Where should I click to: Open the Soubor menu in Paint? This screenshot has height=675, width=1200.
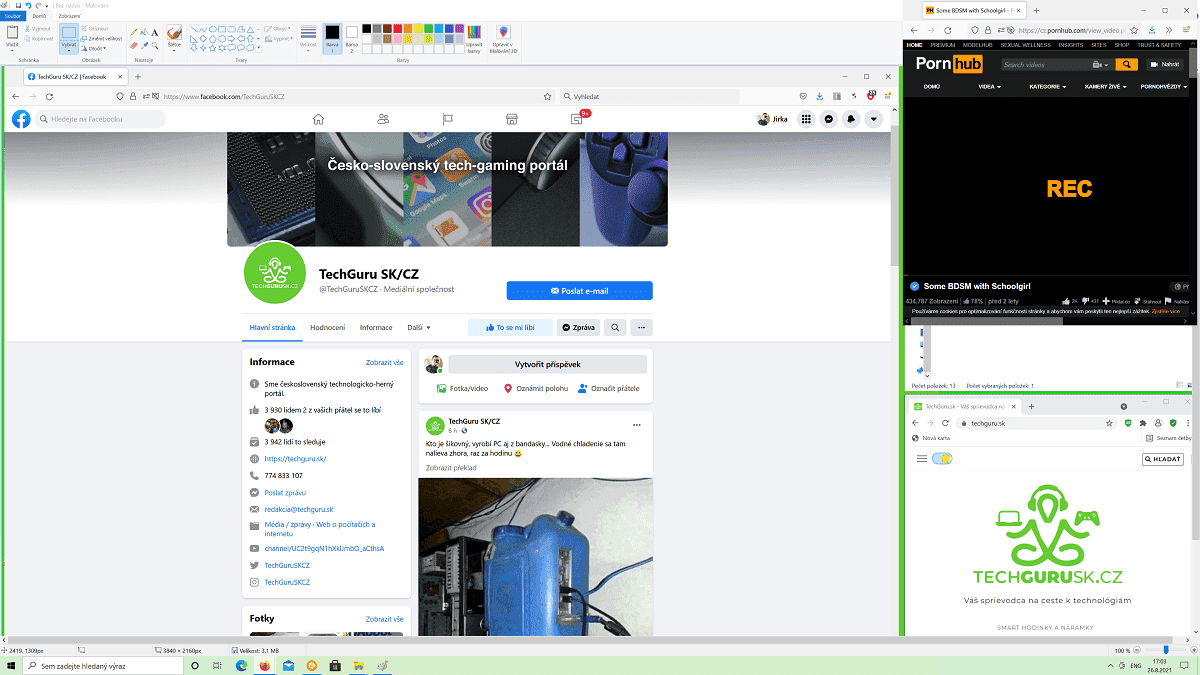[11, 16]
